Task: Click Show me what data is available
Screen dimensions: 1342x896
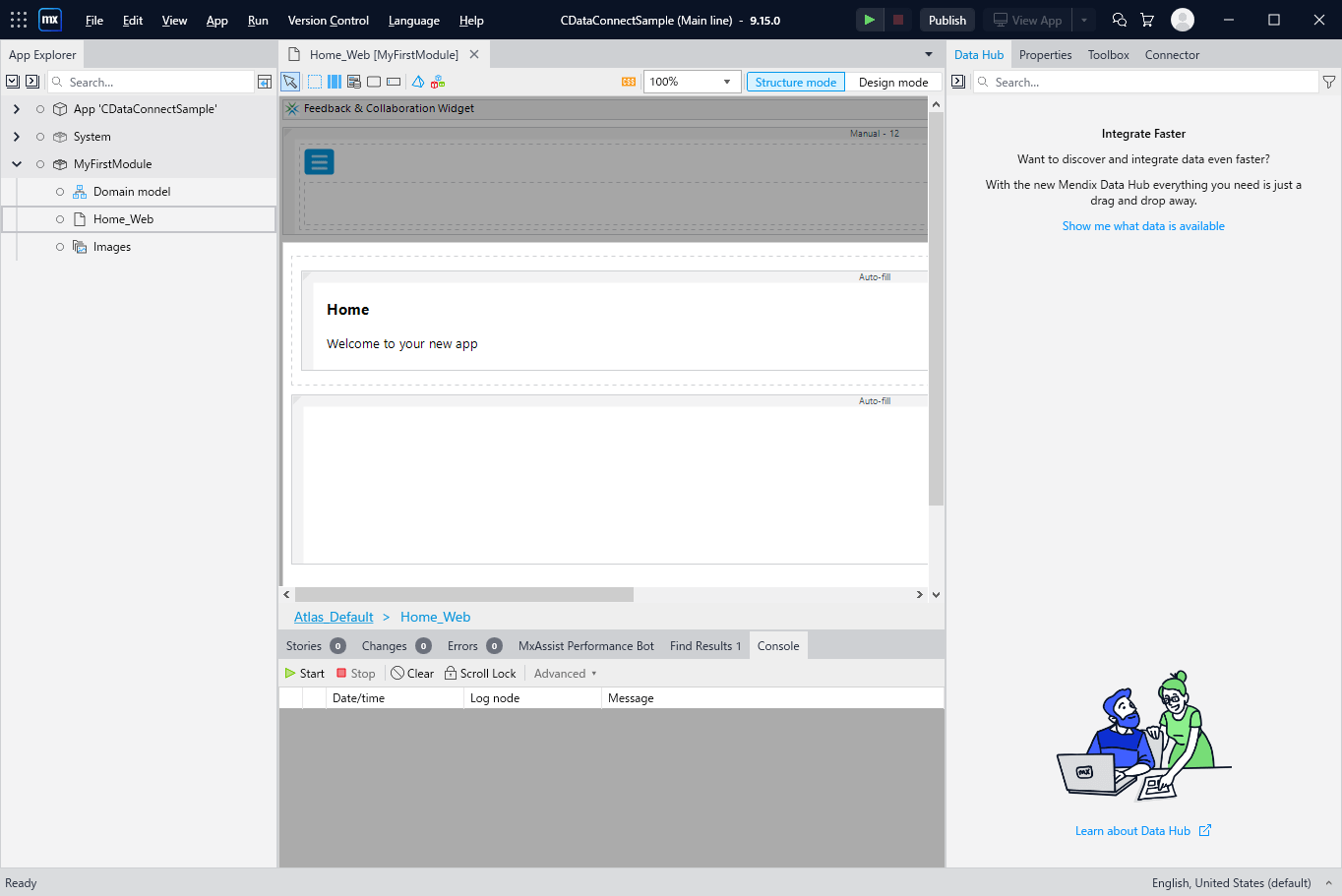Action: 1143,226
